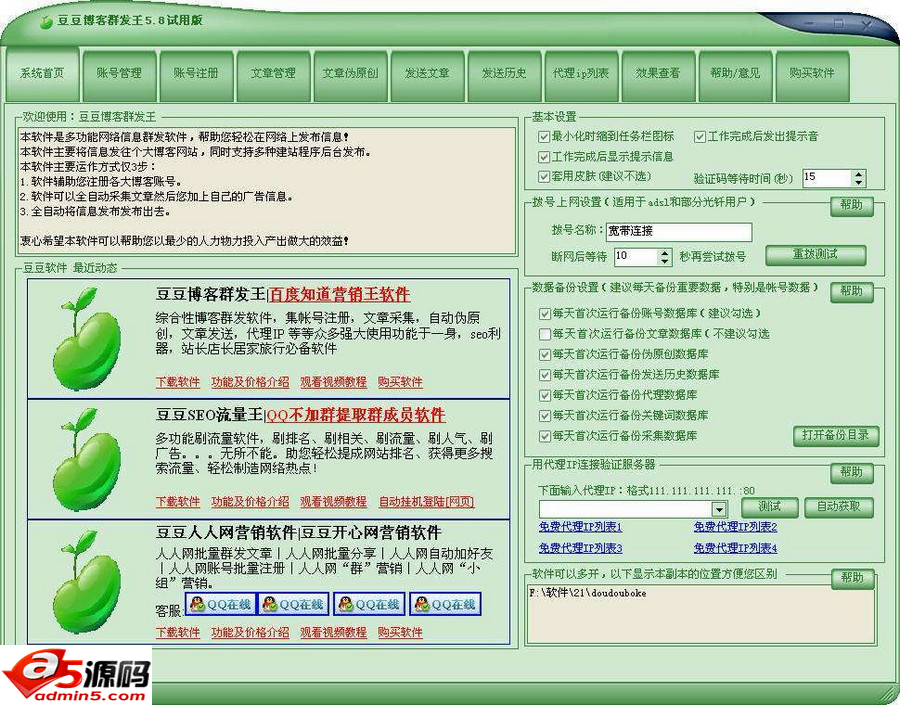This screenshot has width=900, height=705.
Task: Click bean logo beside 豆豆人人网营销软件
Action: [x=86, y=582]
